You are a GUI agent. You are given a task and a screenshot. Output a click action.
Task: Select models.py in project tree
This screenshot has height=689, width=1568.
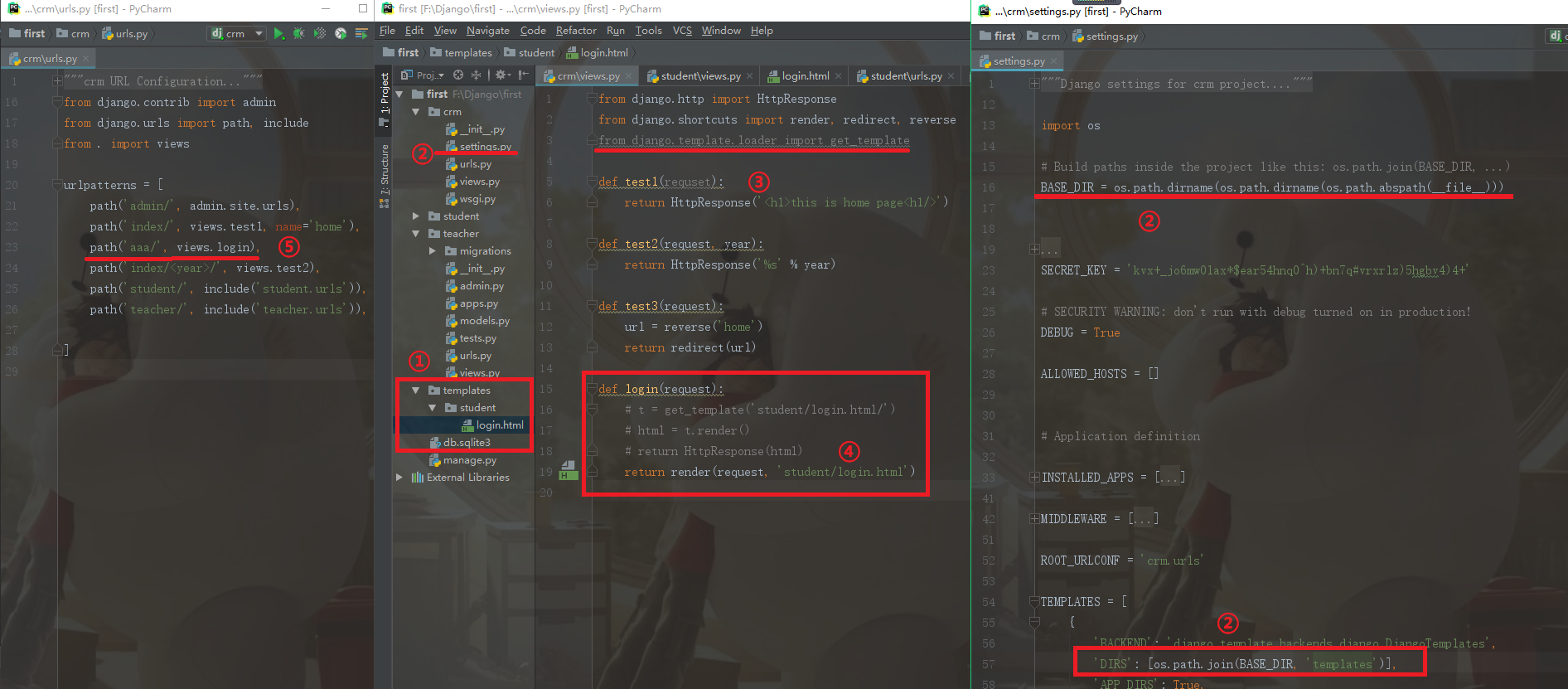pyautogui.click(x=477, y=321)
